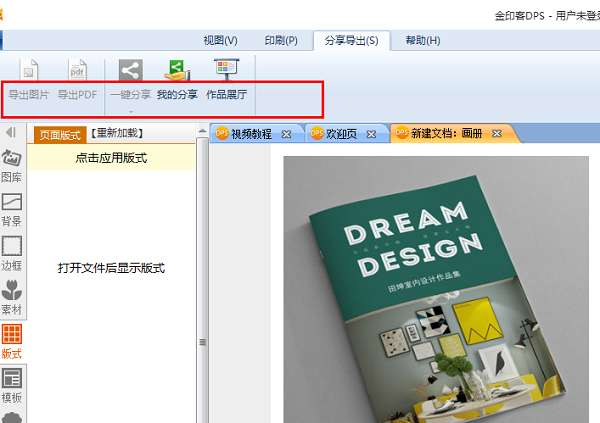Switch to the 欢迎页 document tab

tap(342, 134)
